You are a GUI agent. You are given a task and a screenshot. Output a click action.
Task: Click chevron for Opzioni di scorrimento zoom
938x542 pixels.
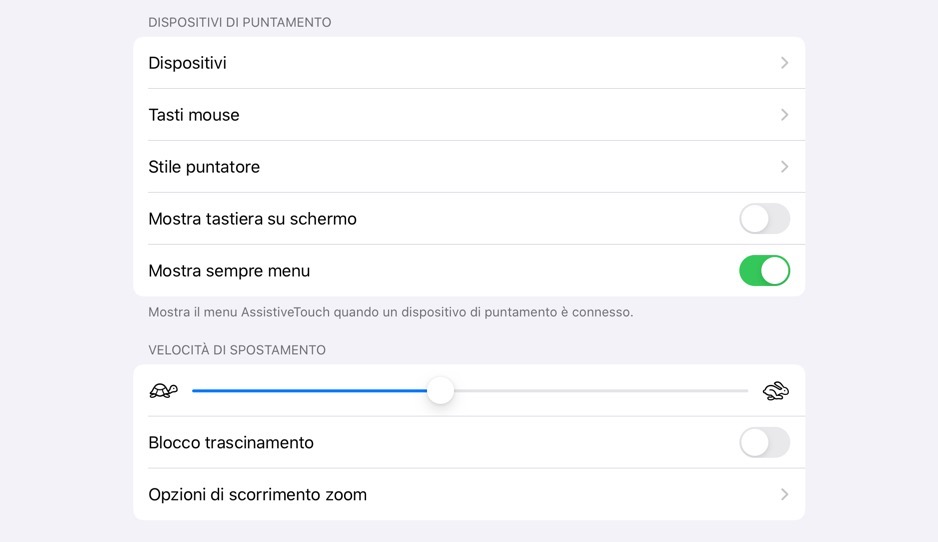pos(784,495)
